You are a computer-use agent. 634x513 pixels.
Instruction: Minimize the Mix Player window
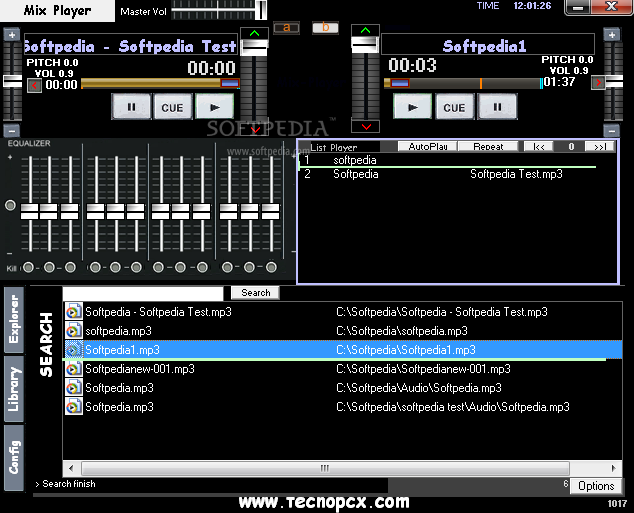(578, 7)
